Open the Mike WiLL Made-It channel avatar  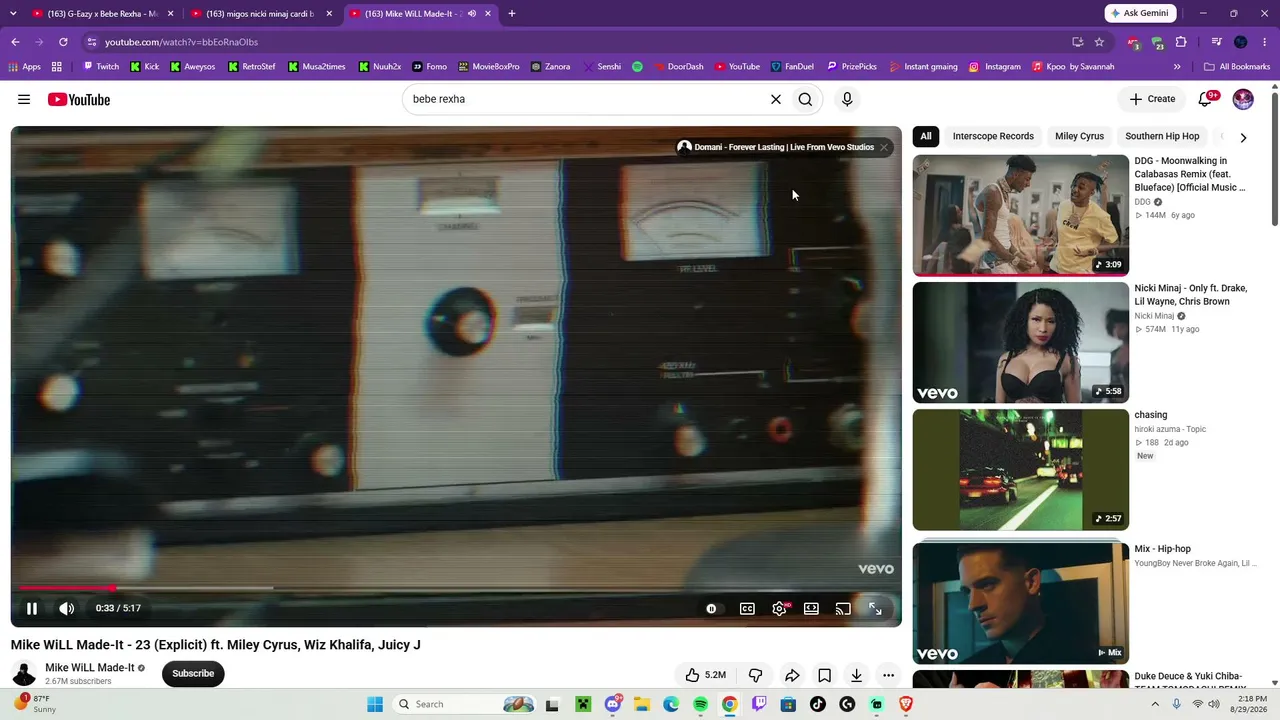point(24,673)
